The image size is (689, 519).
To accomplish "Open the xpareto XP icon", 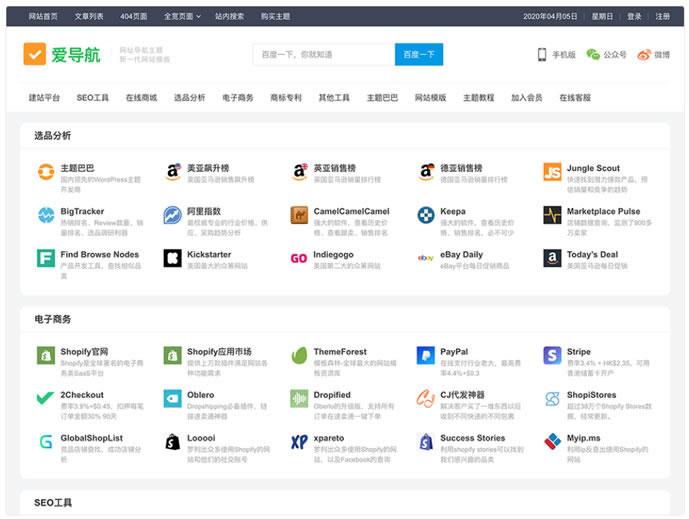I will (x=299, y=441).
